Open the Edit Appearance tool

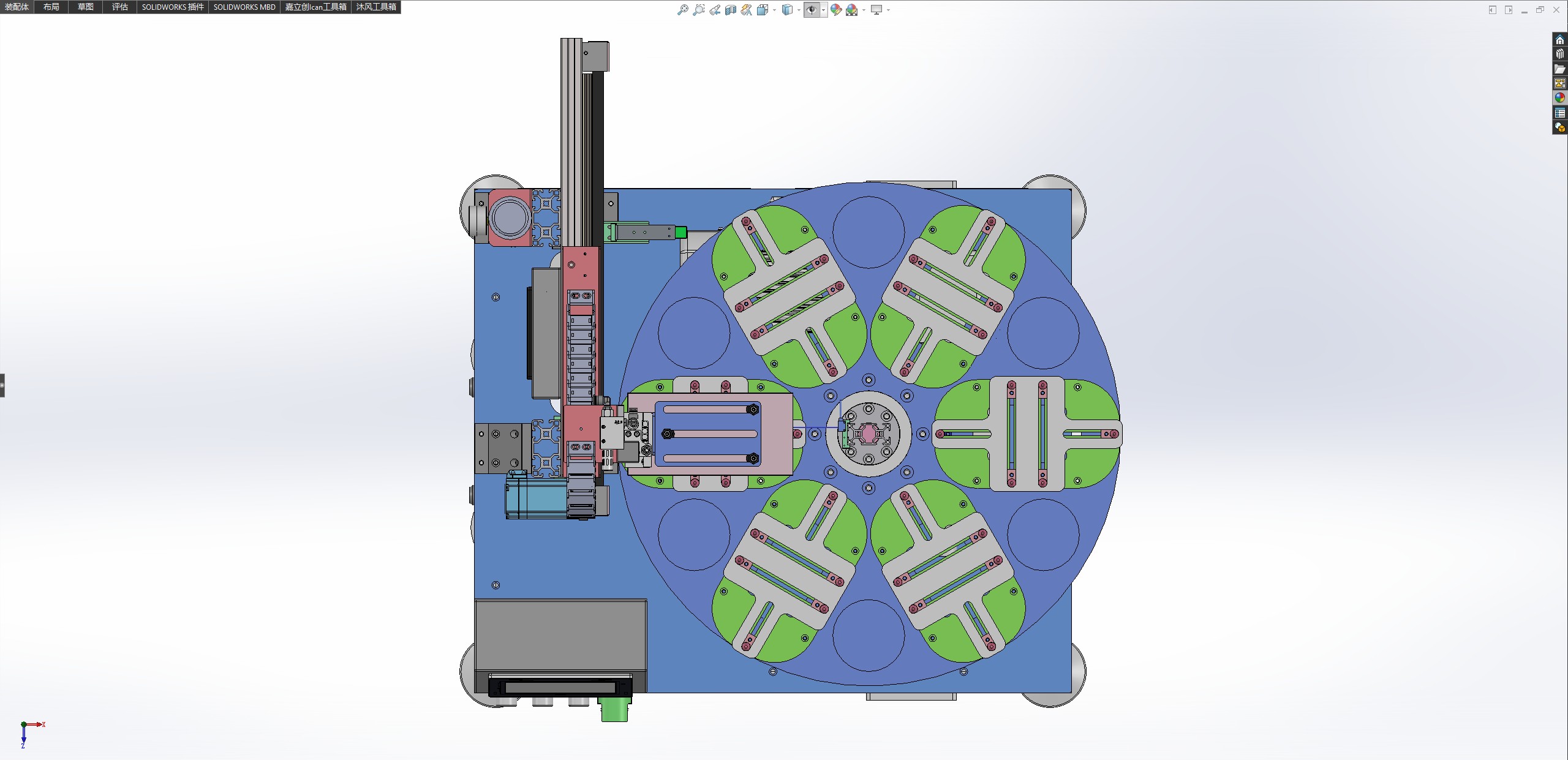point(835,10)
